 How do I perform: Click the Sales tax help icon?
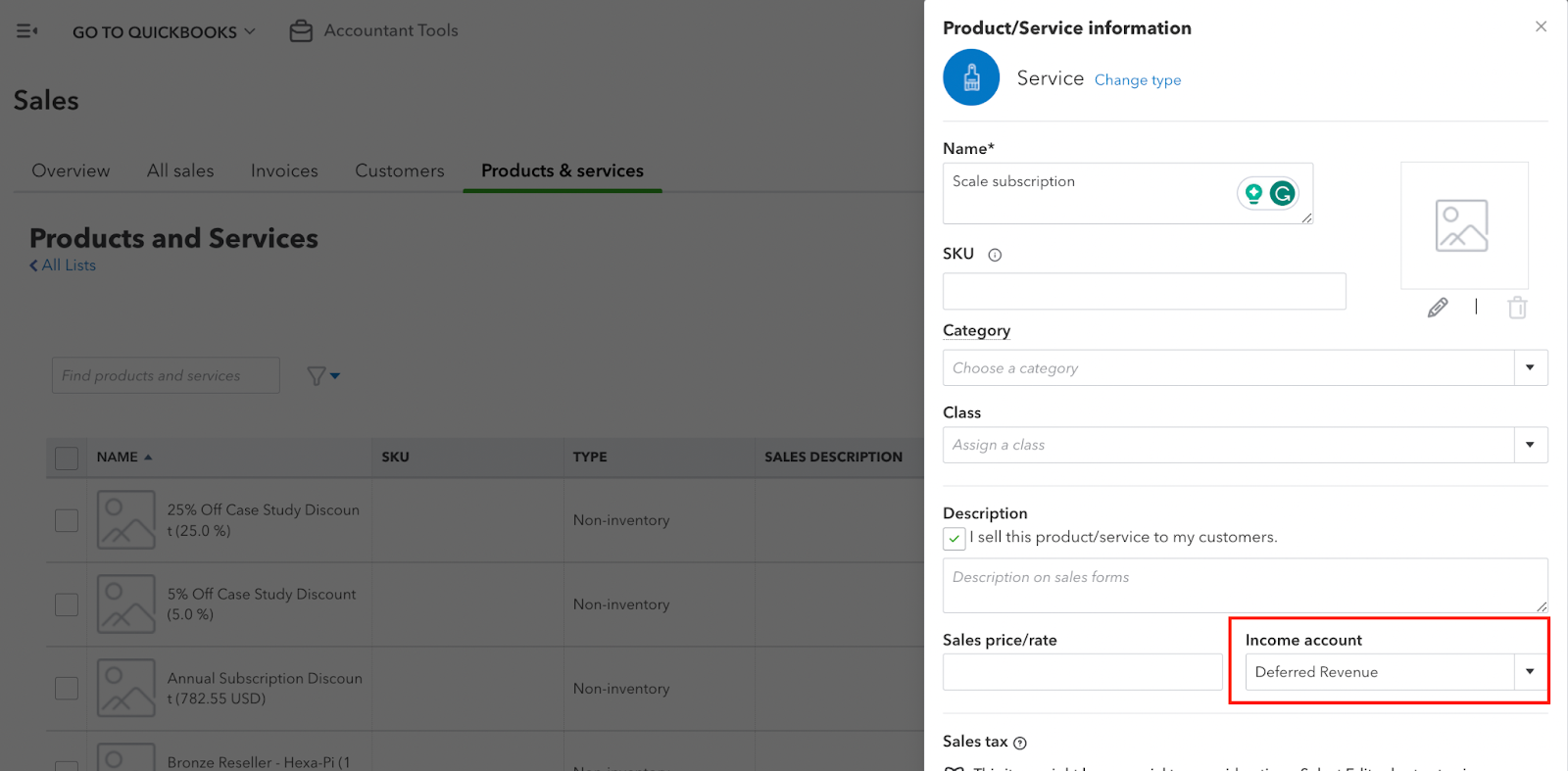1020,743
